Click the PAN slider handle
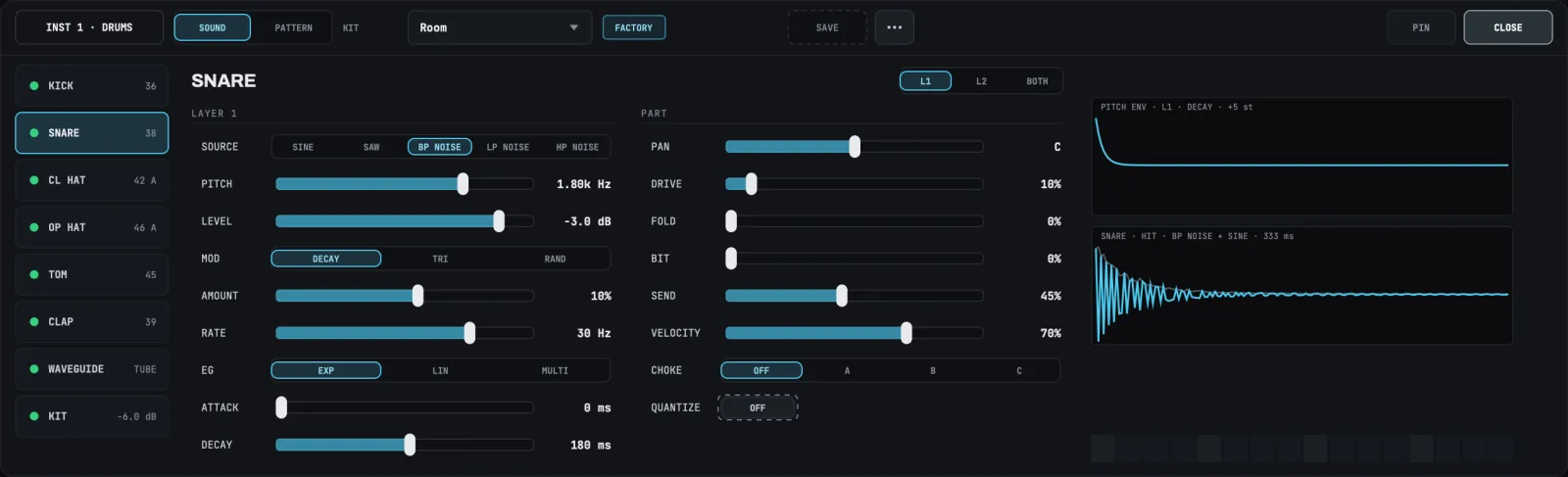 (855, 147)
